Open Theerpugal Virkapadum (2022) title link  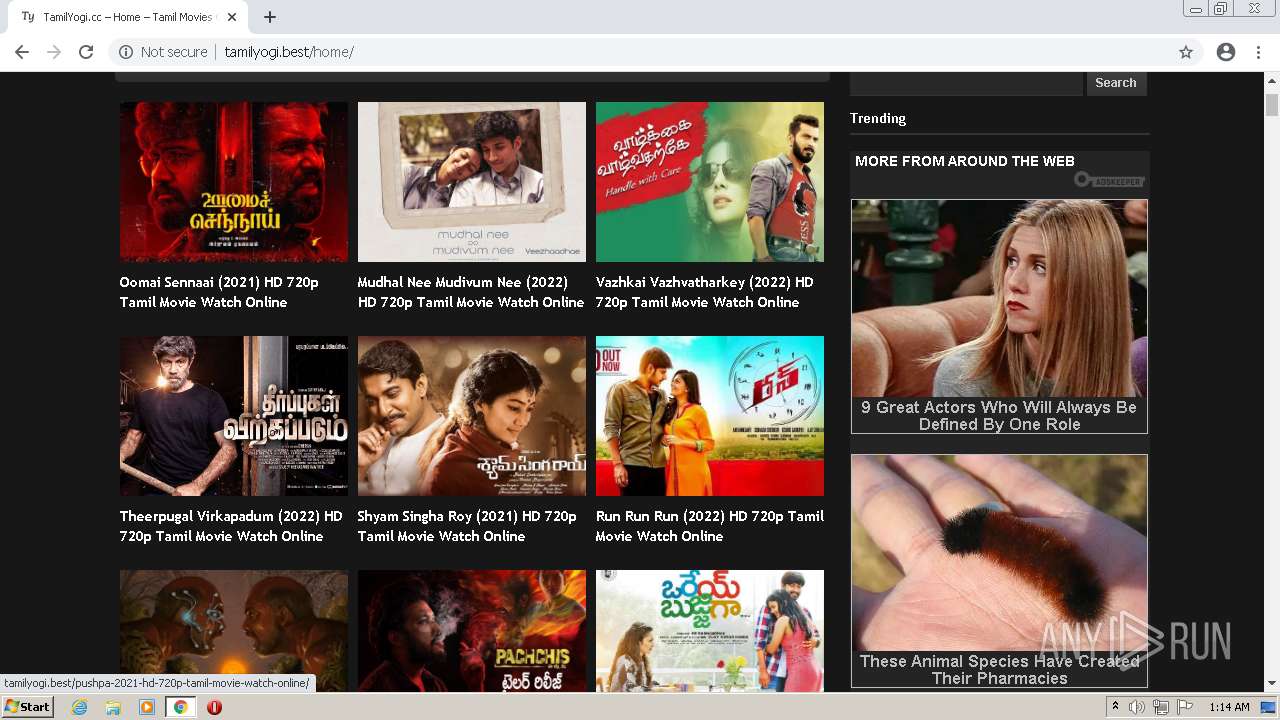(231, 526)
